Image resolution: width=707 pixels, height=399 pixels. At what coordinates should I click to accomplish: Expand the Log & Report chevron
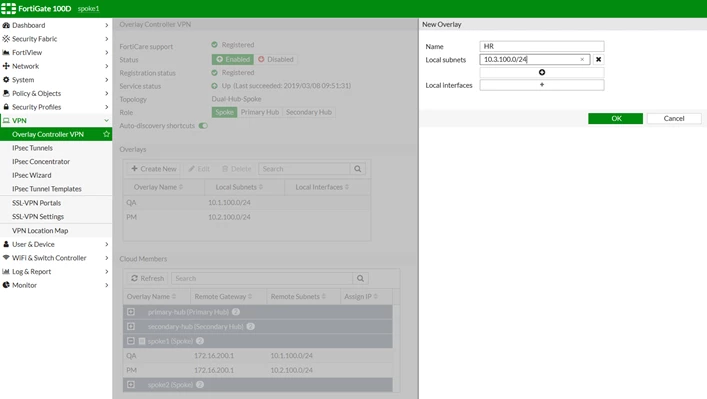coord(106,271)
